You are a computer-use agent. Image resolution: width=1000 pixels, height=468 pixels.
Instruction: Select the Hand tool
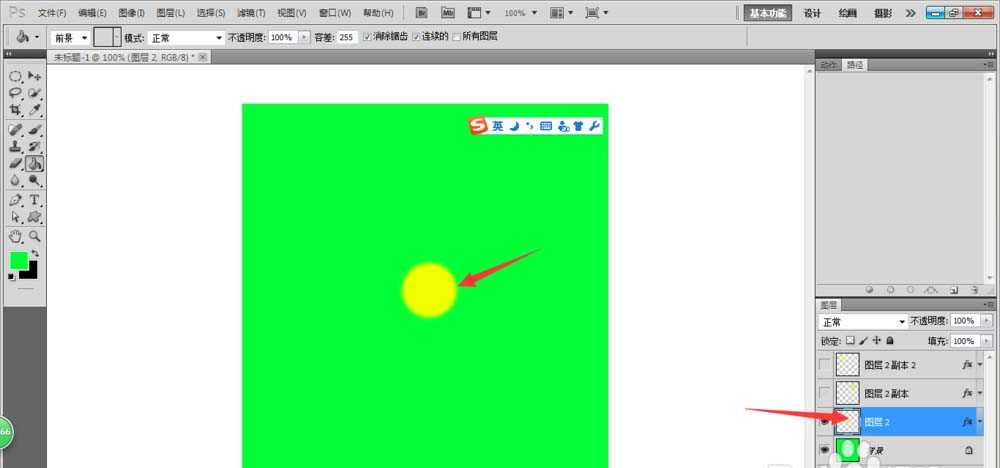pos(15,236)
